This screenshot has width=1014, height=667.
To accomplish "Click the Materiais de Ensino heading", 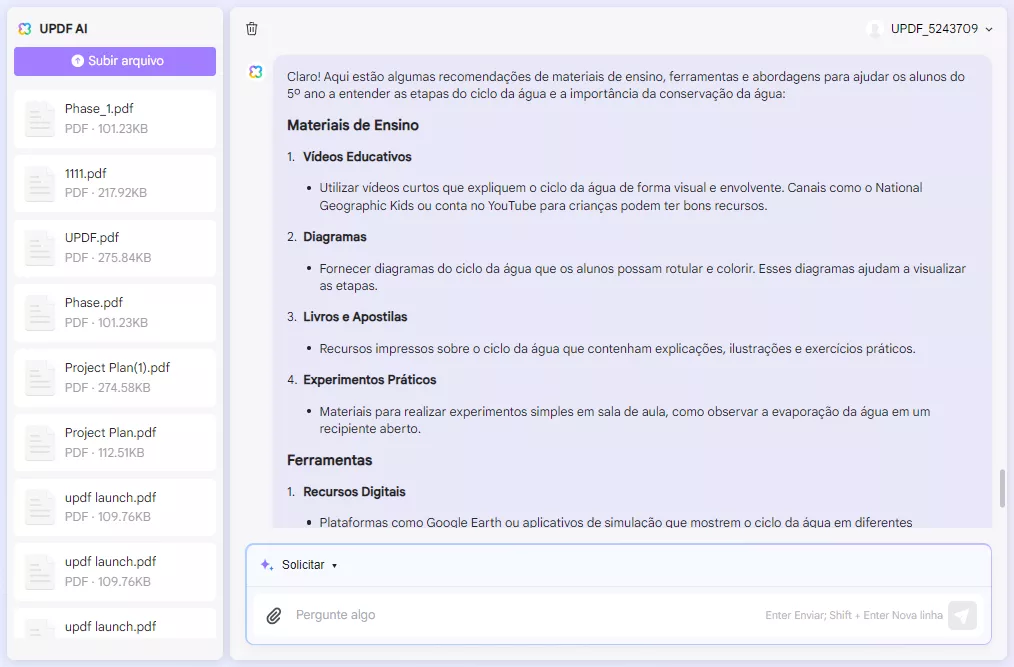I will coord(353,126).
